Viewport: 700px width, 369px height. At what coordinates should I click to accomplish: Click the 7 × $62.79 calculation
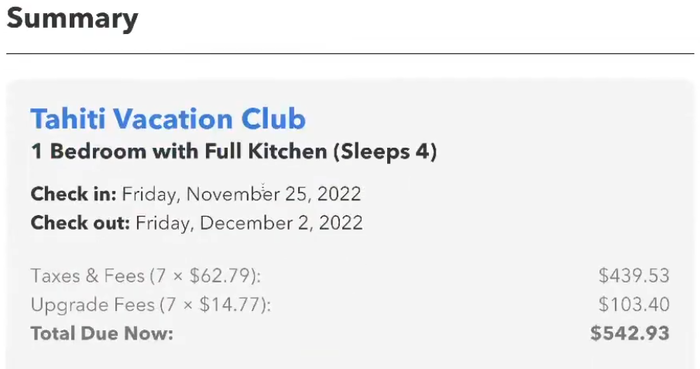click(205, 276)
